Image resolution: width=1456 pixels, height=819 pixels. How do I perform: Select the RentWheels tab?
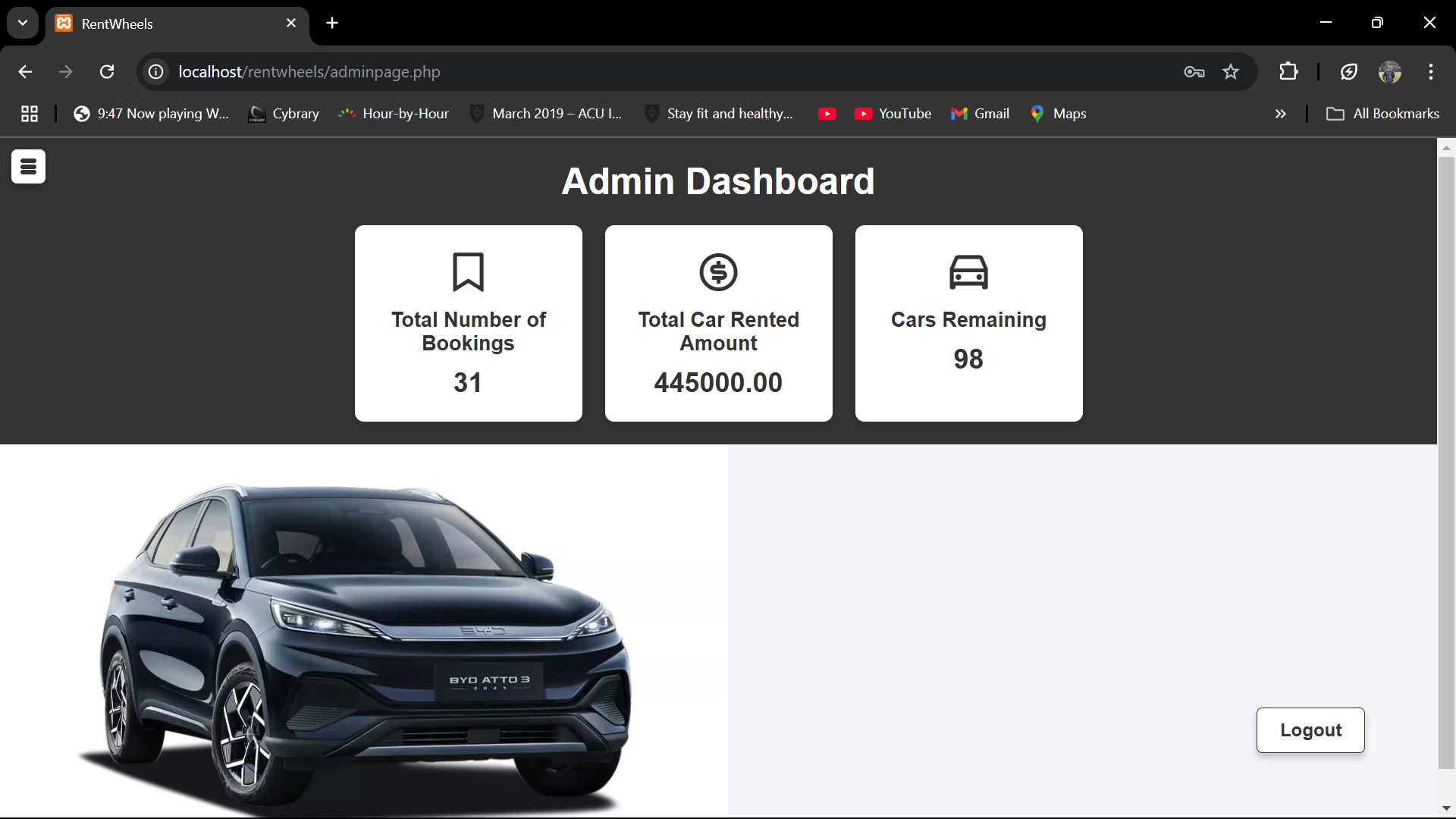pyautogui.click(x=177, y=24)
